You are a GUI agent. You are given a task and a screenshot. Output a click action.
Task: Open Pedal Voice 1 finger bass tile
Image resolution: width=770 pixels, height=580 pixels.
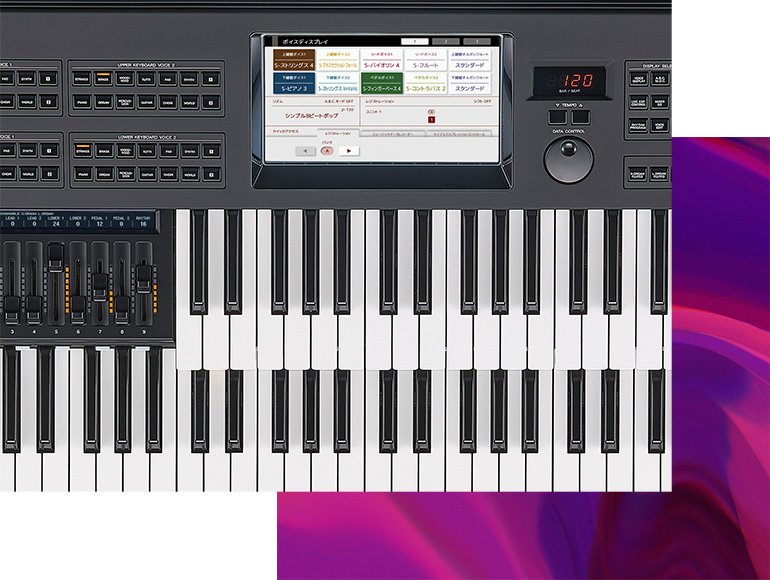[382, 83]
